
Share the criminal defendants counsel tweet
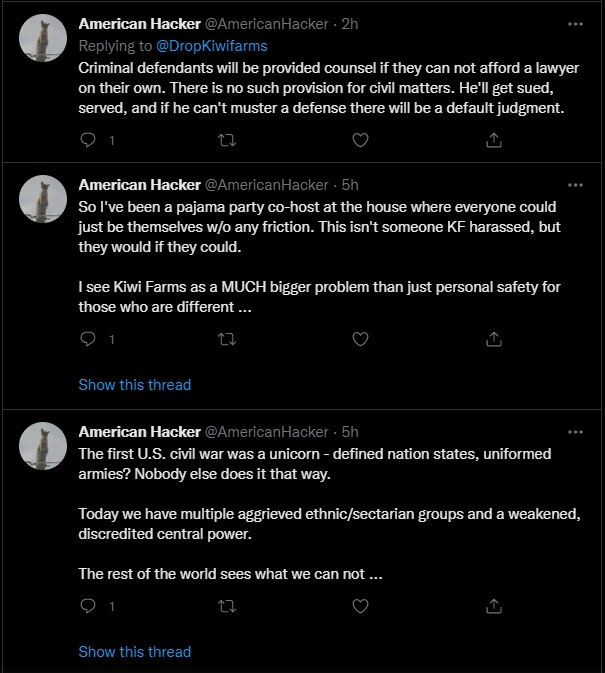click(x=493, y=141)
